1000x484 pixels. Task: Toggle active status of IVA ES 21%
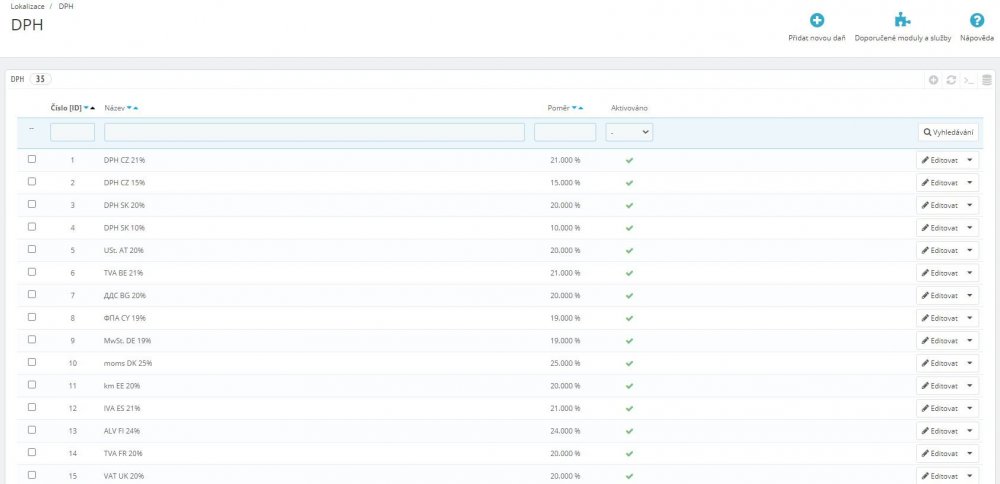(x=629, y=409)
